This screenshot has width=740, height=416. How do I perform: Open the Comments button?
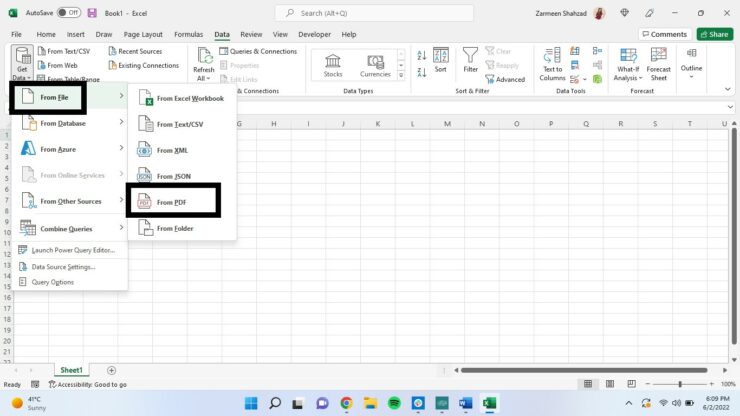pyautogui.click(x=664, y=34)
